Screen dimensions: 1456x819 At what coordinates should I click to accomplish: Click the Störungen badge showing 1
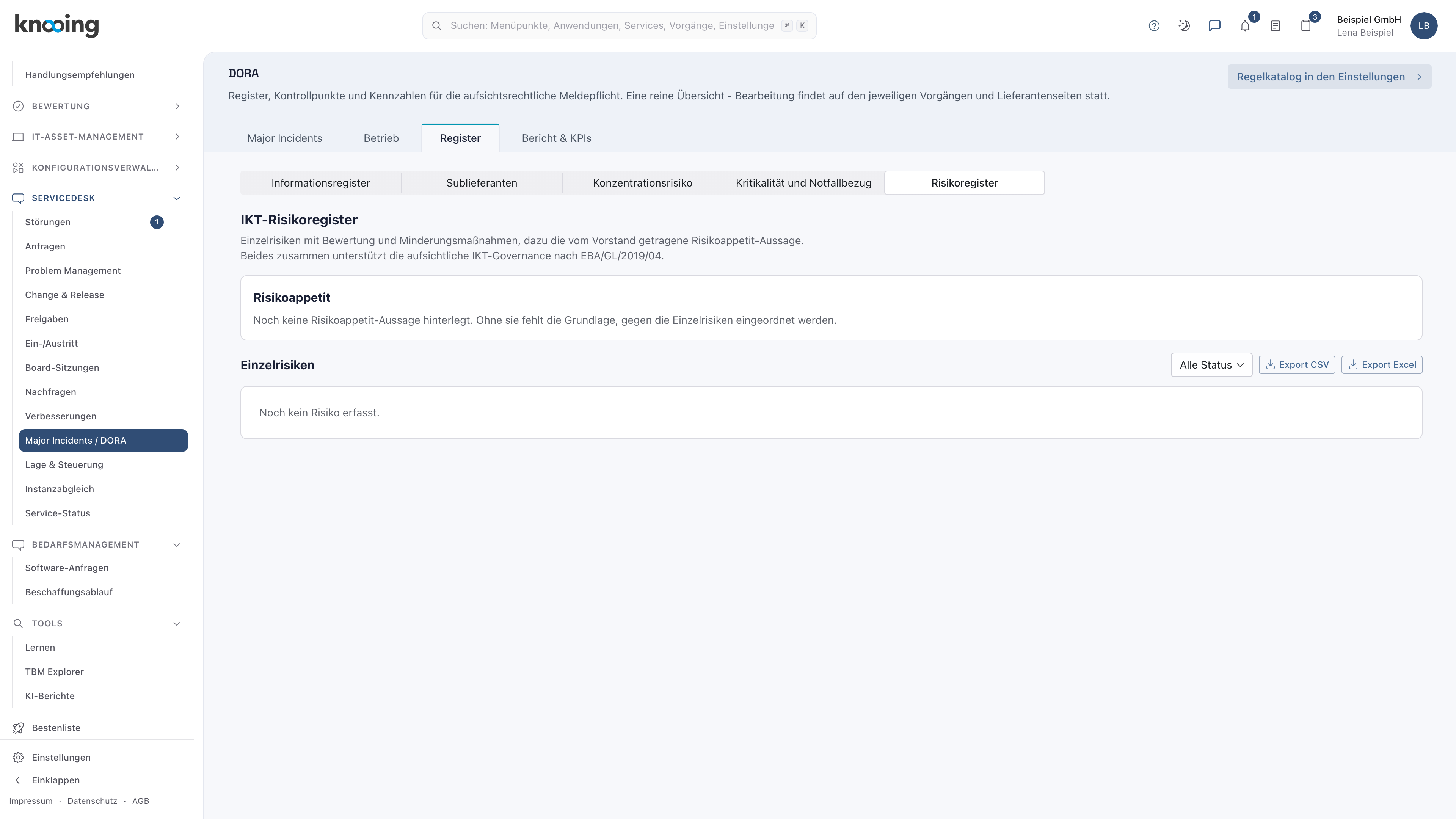[x=157, y=222]
